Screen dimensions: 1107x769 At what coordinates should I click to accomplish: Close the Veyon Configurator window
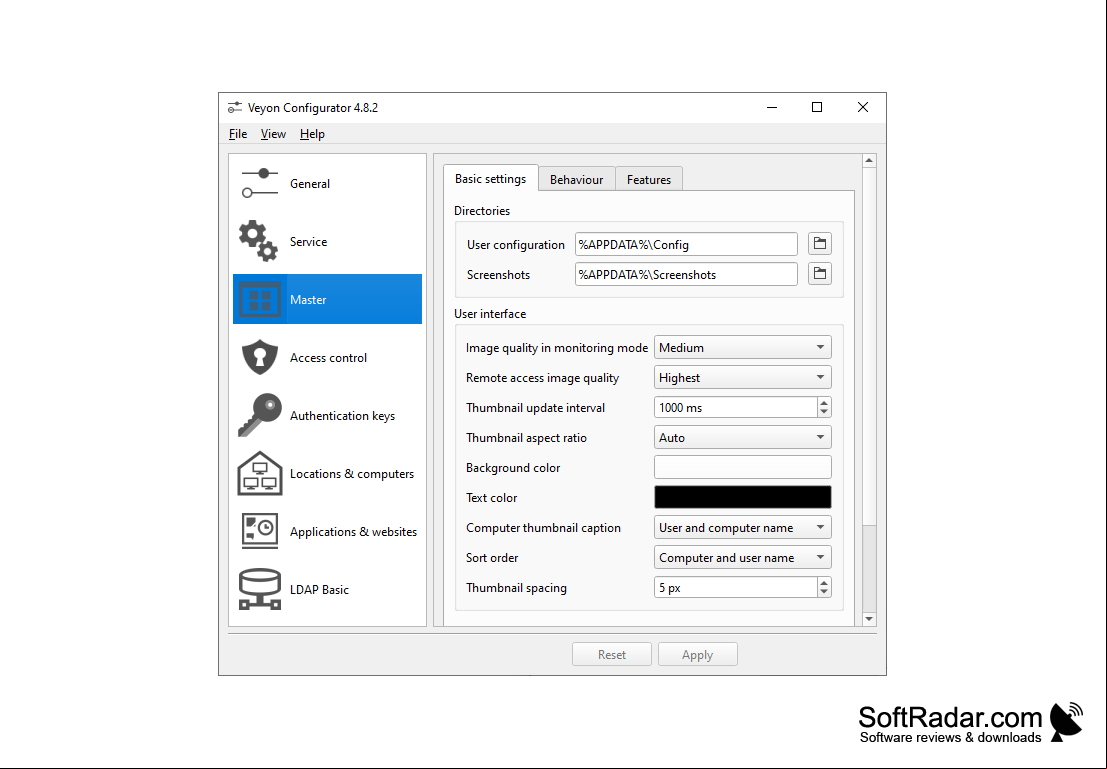tap(863, 107)
